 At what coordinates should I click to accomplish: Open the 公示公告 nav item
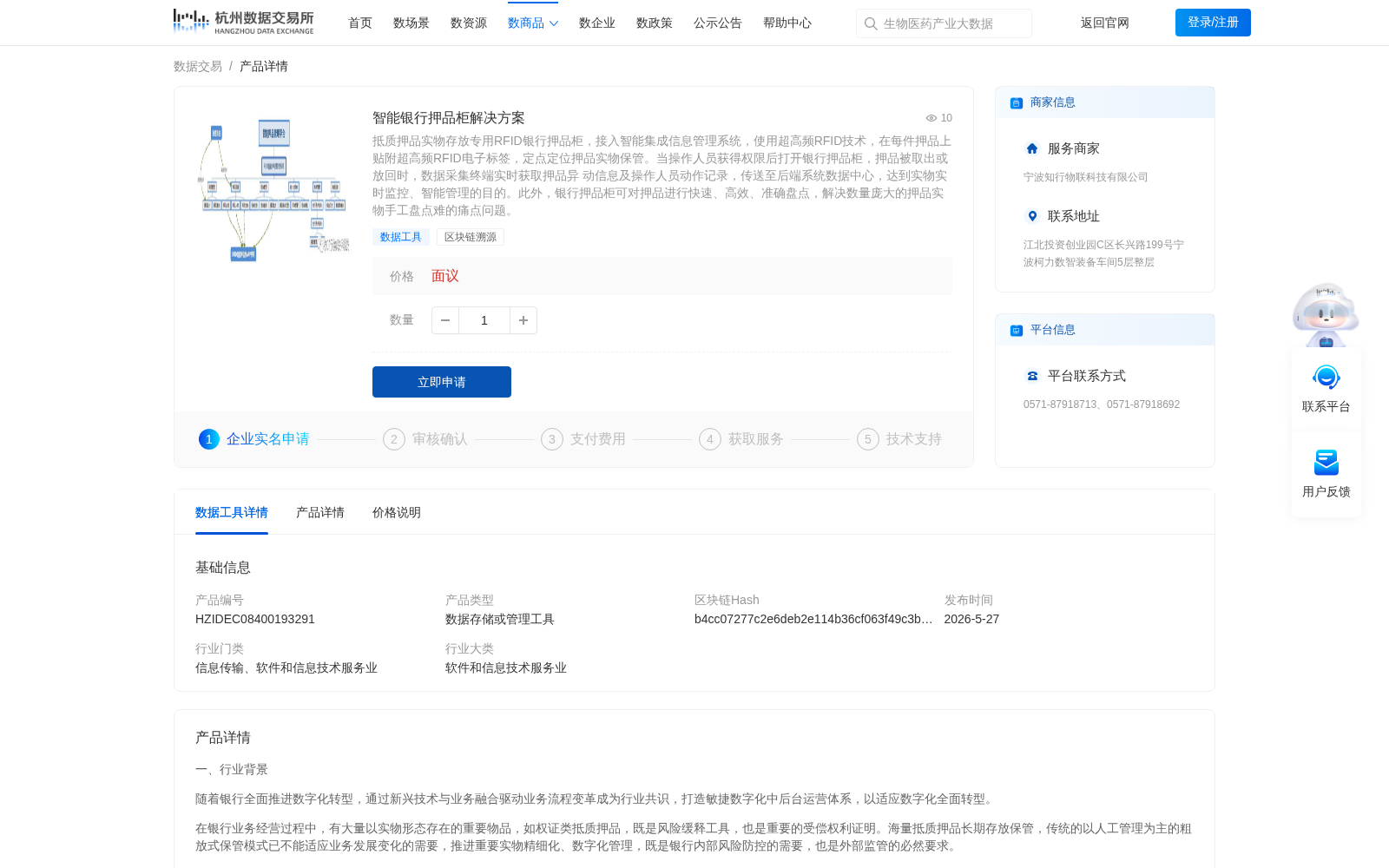click(x=718, y=23)
